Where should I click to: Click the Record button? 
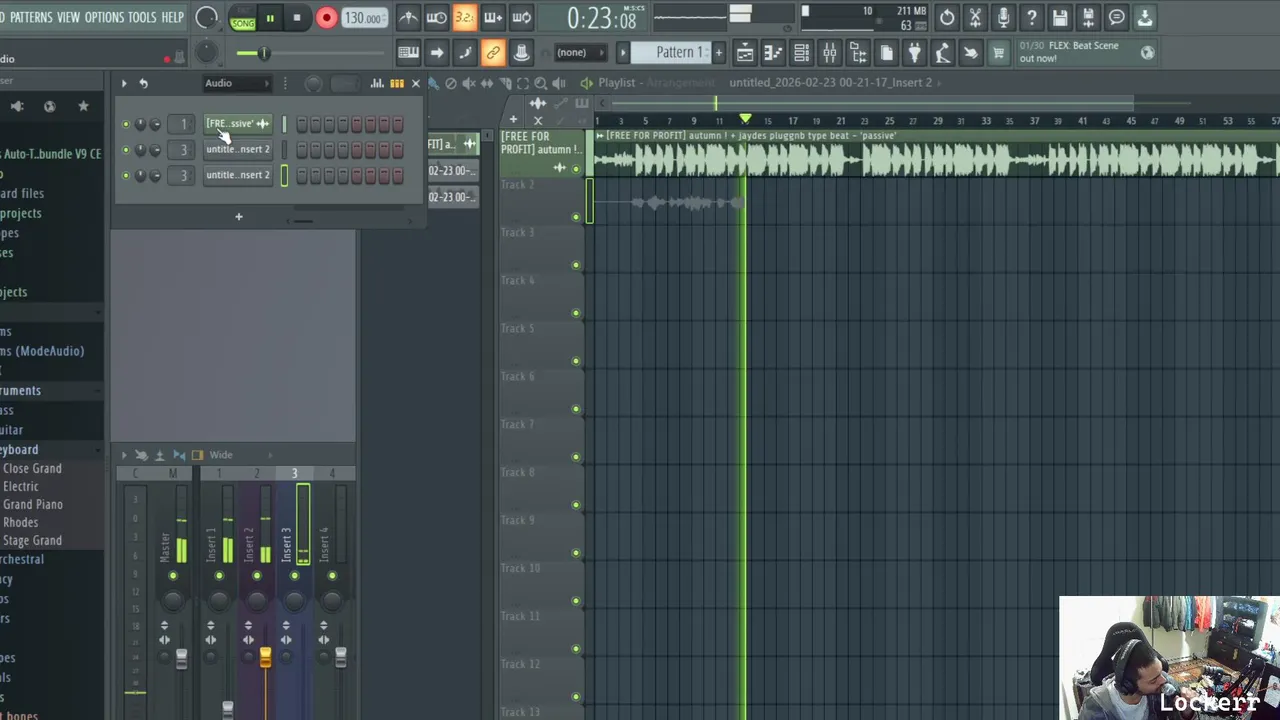326,18
